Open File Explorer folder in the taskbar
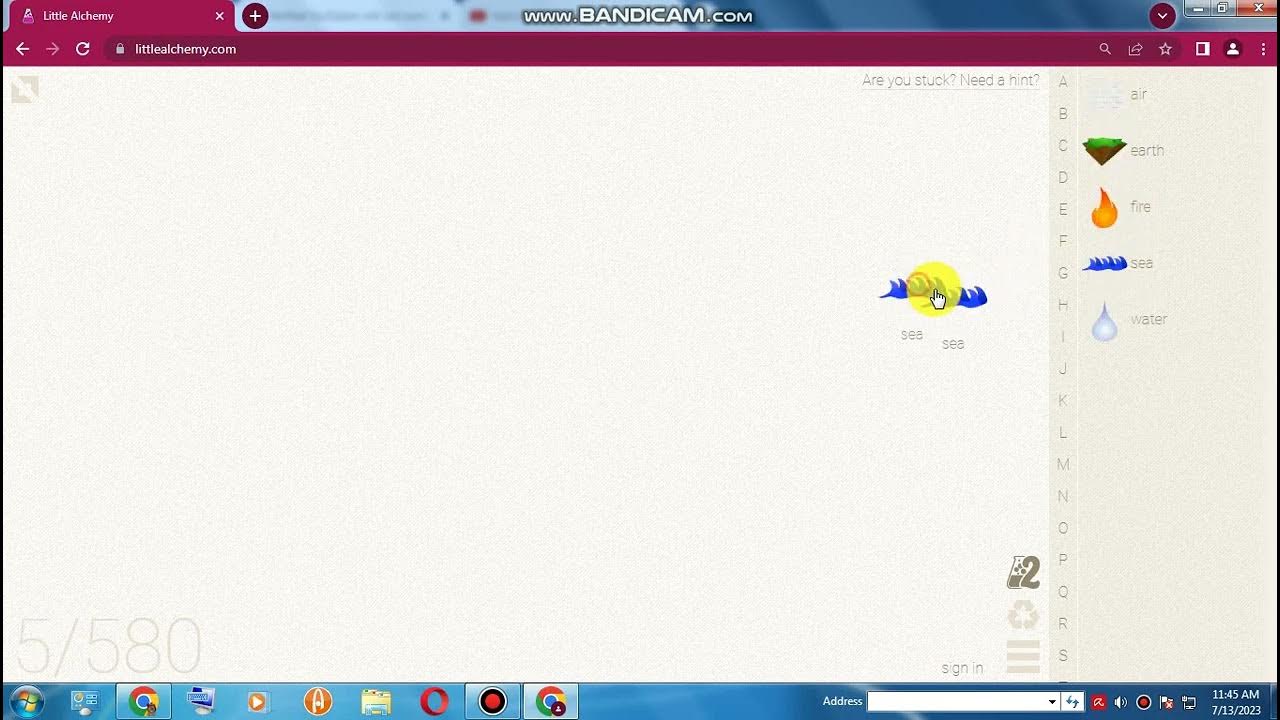 [376, 701]
